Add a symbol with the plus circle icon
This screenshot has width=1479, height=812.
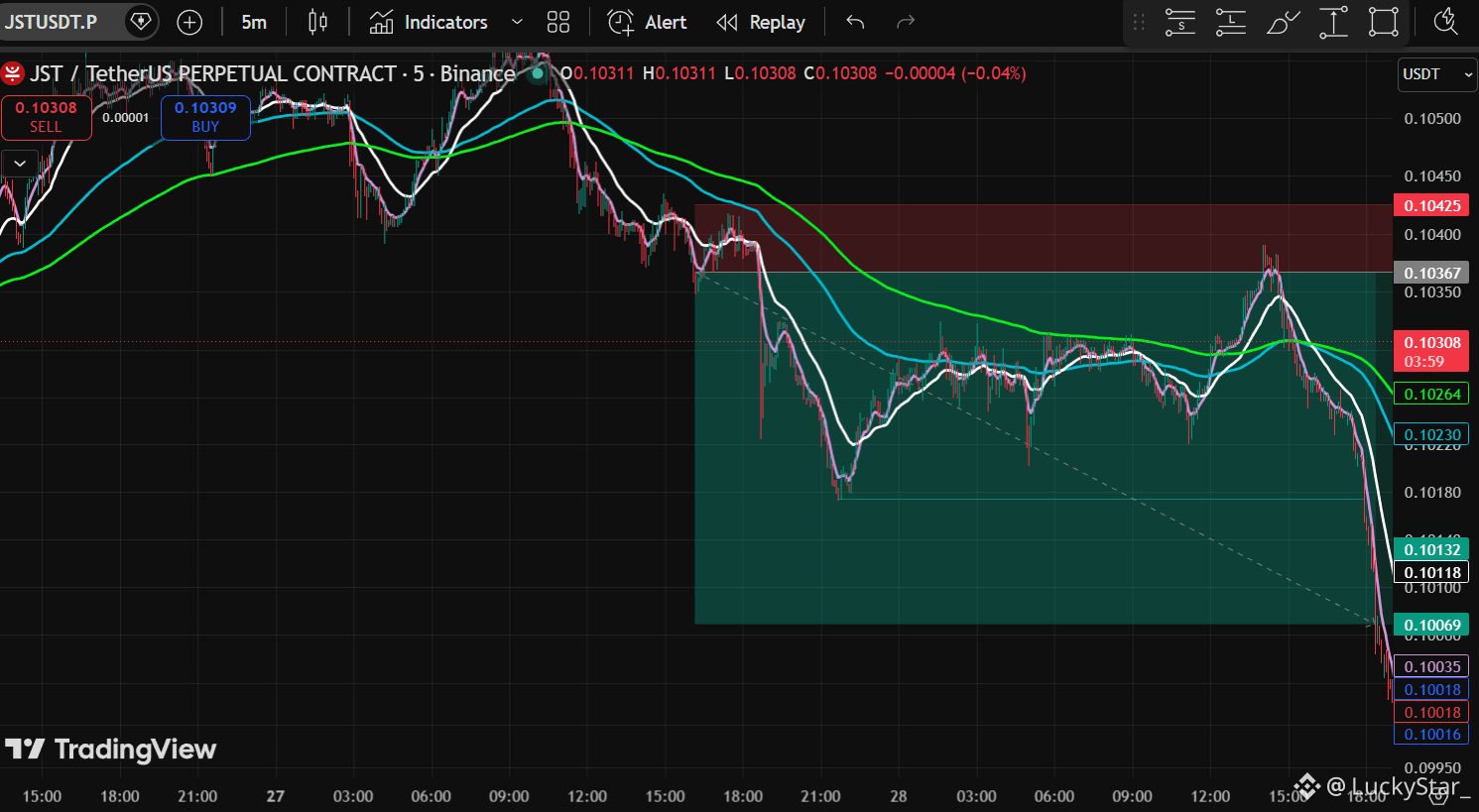(x=189, y=22)
